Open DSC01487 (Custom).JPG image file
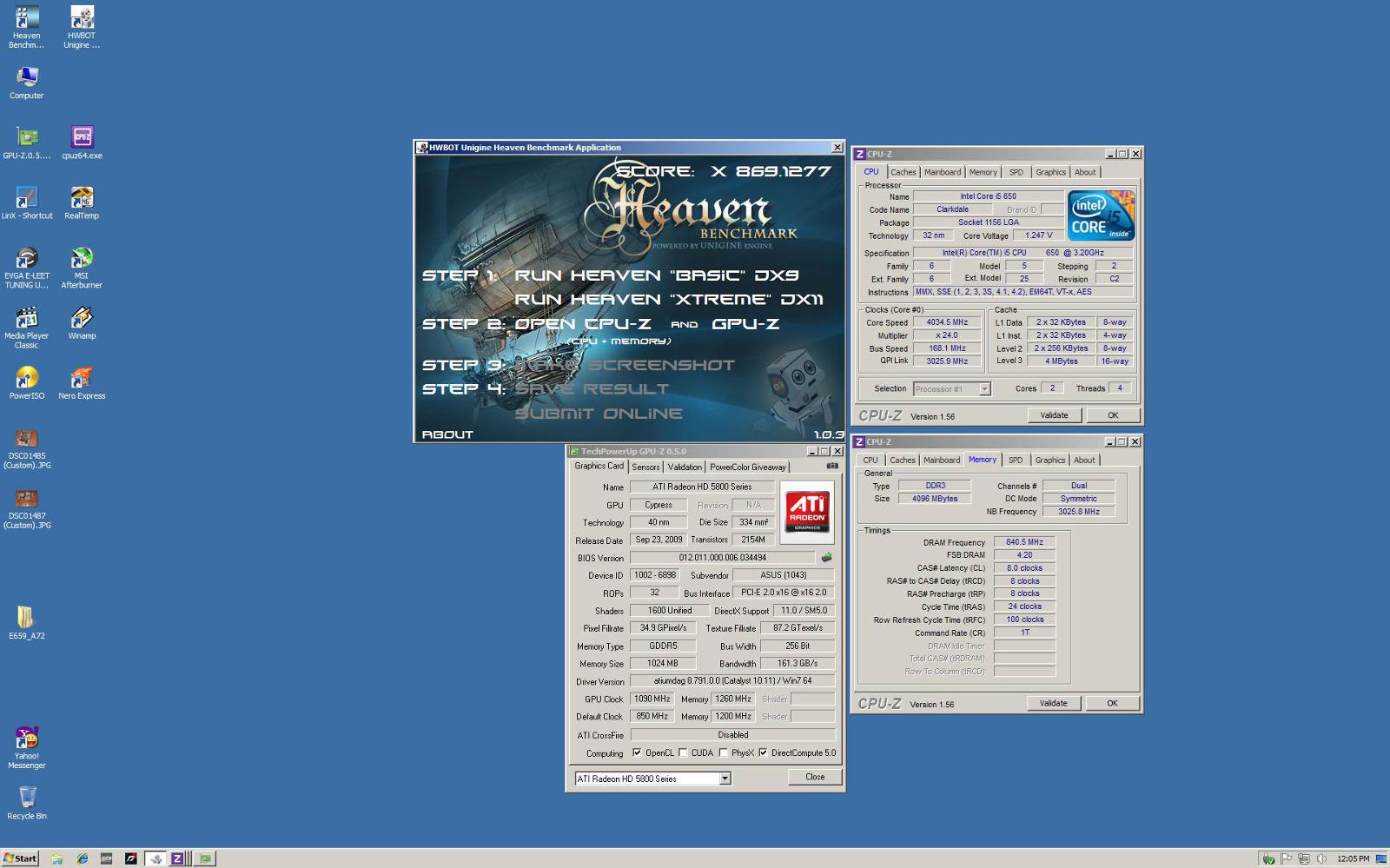This screenshot has height=868, width=1390. pos(27,508)
